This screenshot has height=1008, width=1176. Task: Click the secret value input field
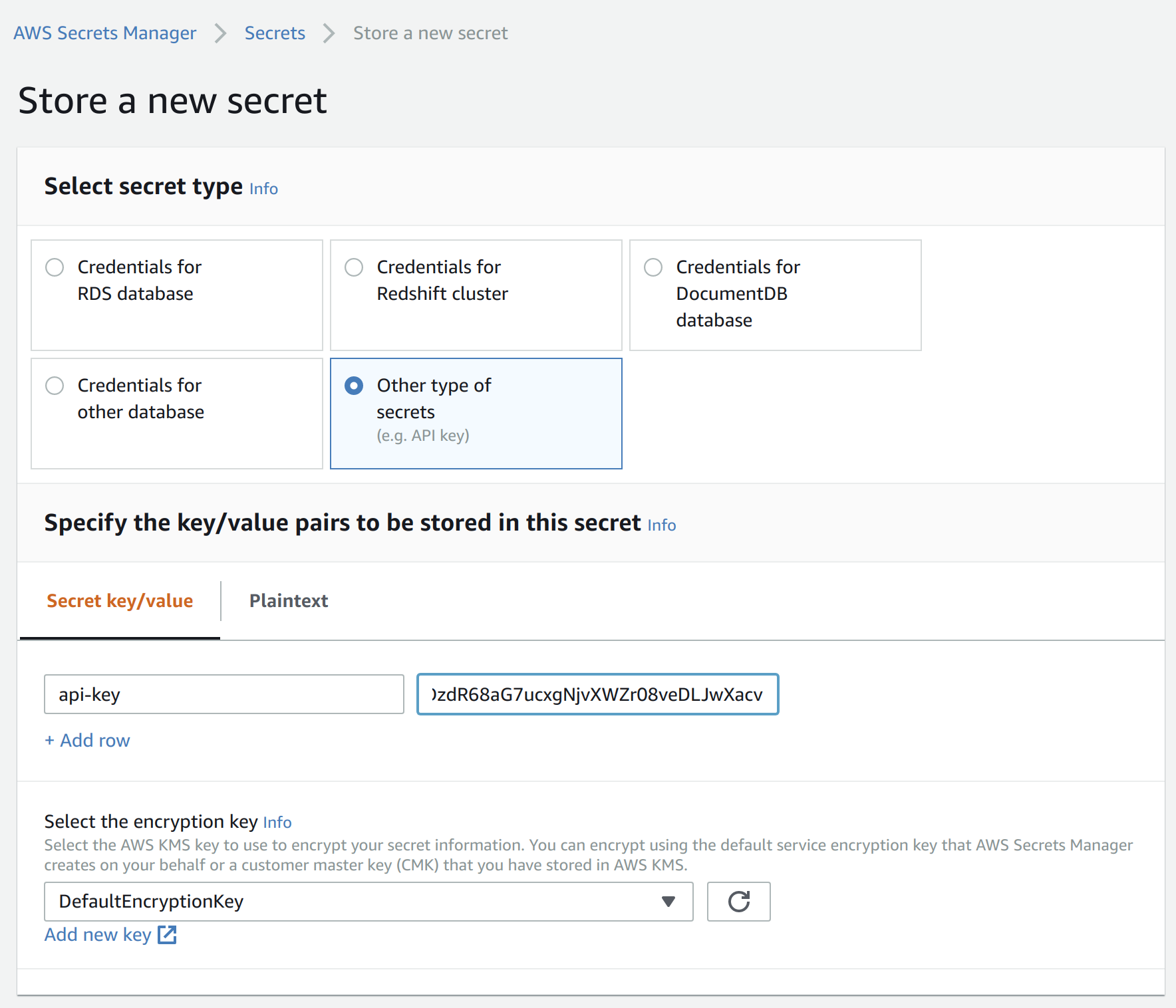click(597, 694)
